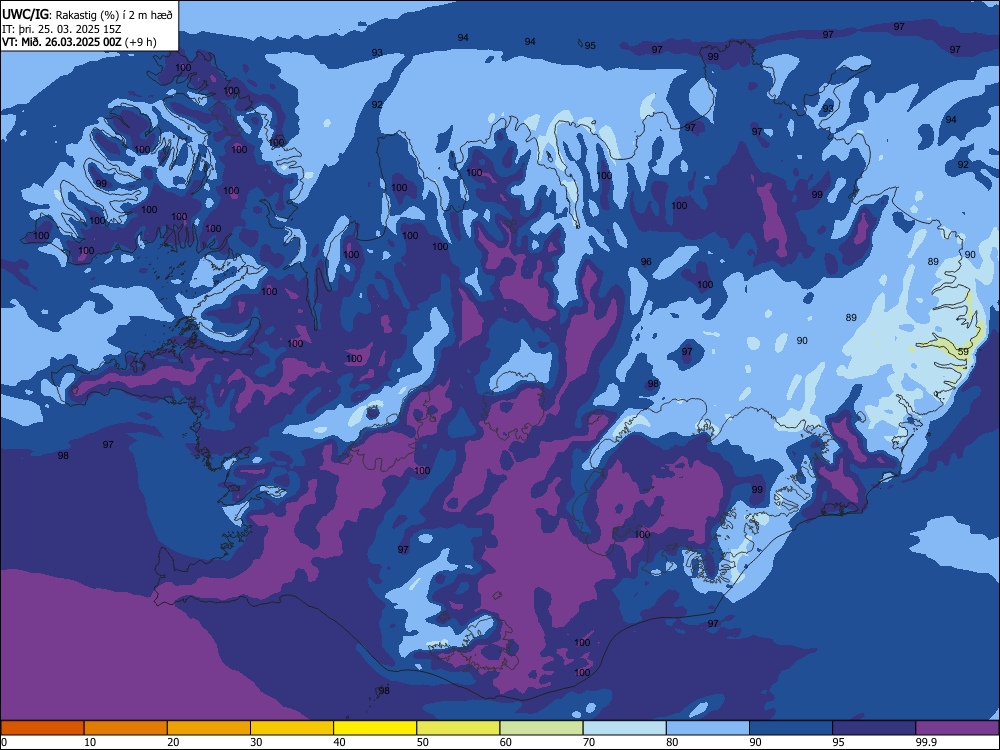Viewport: 1000px width, 750px height.
Task: Click the navy 95–99.9 legend swatch
Action: click(x=874, y=728)
